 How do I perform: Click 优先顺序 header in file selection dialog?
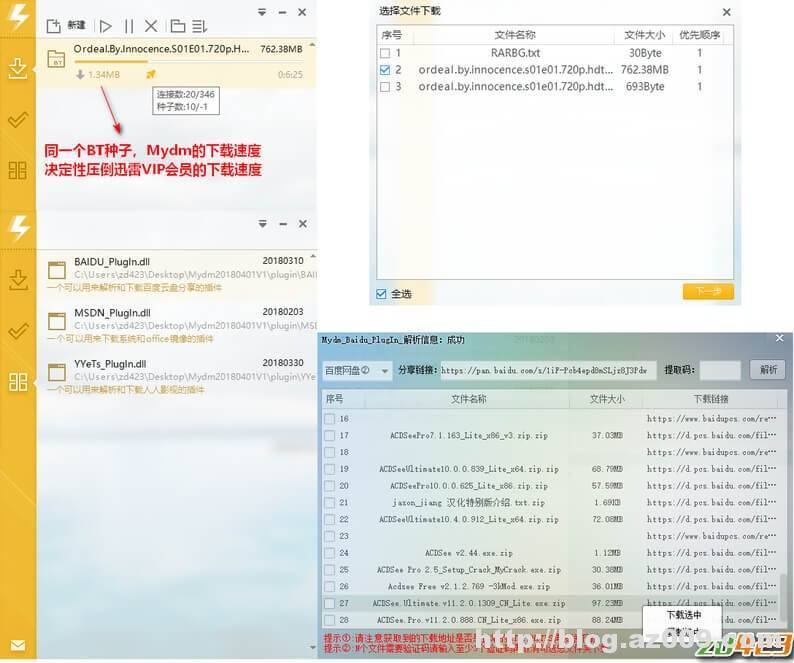[x=699, y=35]
